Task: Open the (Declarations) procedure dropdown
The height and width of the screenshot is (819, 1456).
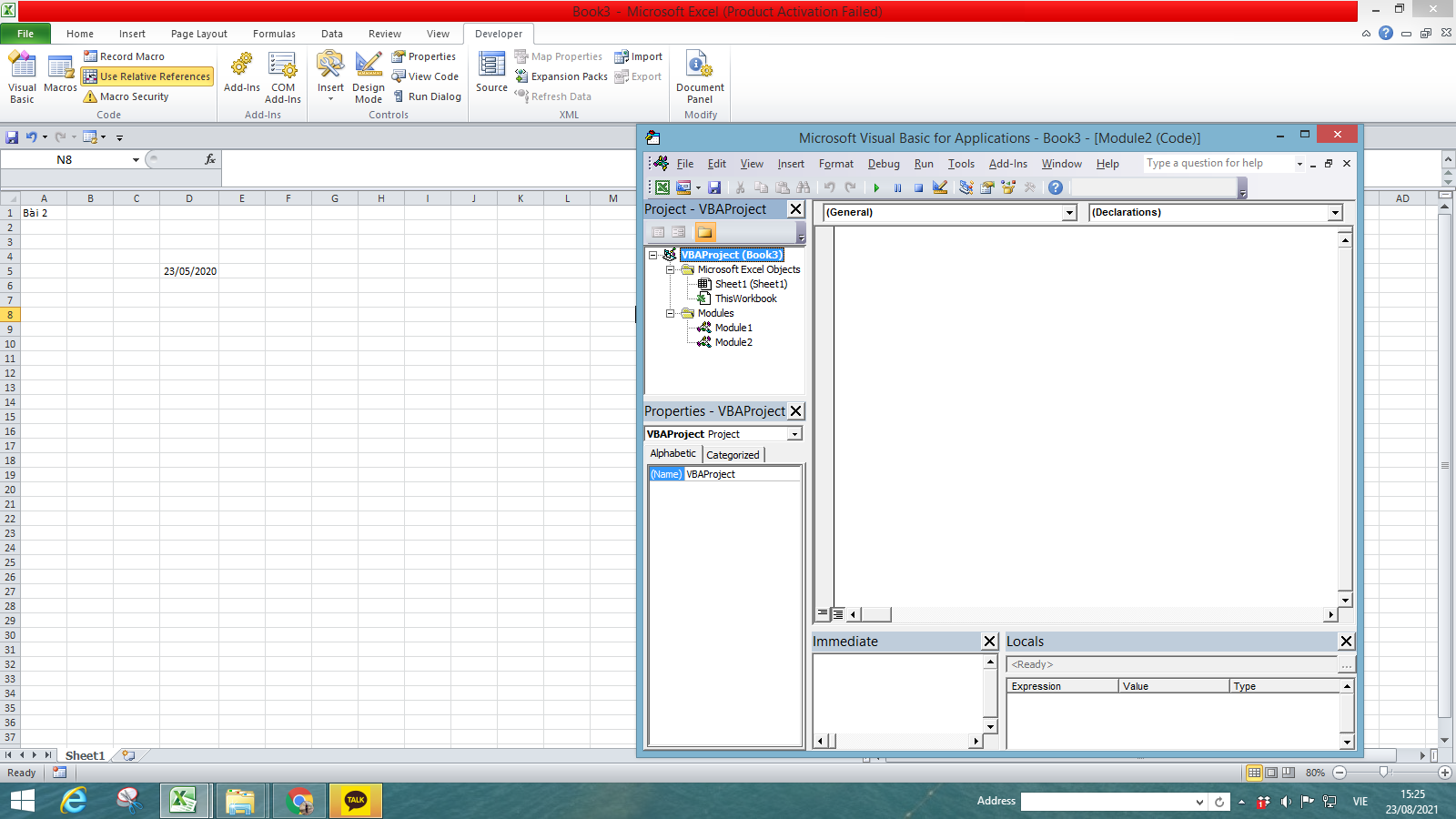Action: 1335,212
